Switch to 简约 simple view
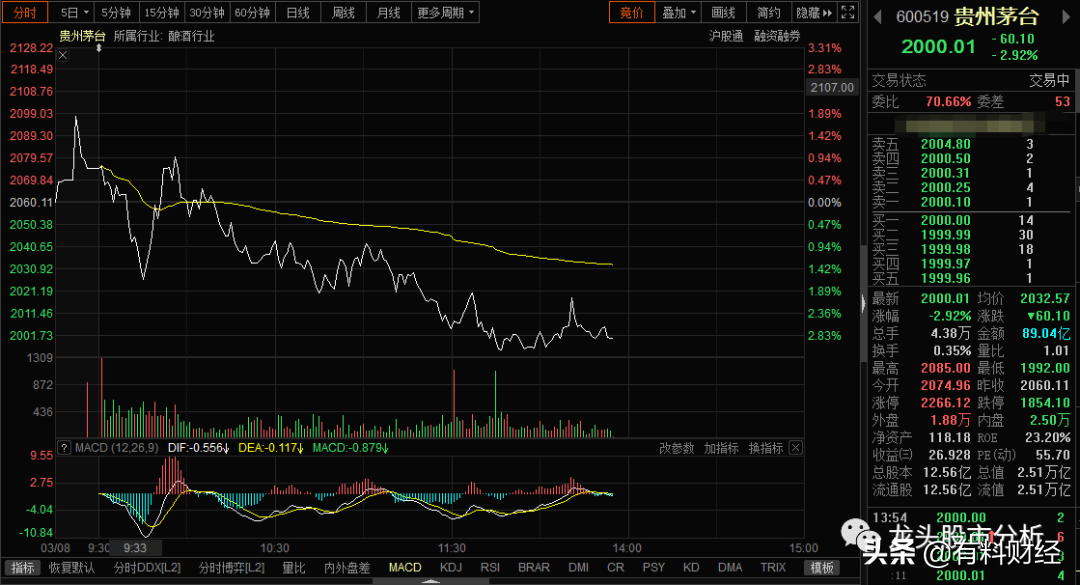The height and width of the screenshot is (585, 1080). coord(769,12)
